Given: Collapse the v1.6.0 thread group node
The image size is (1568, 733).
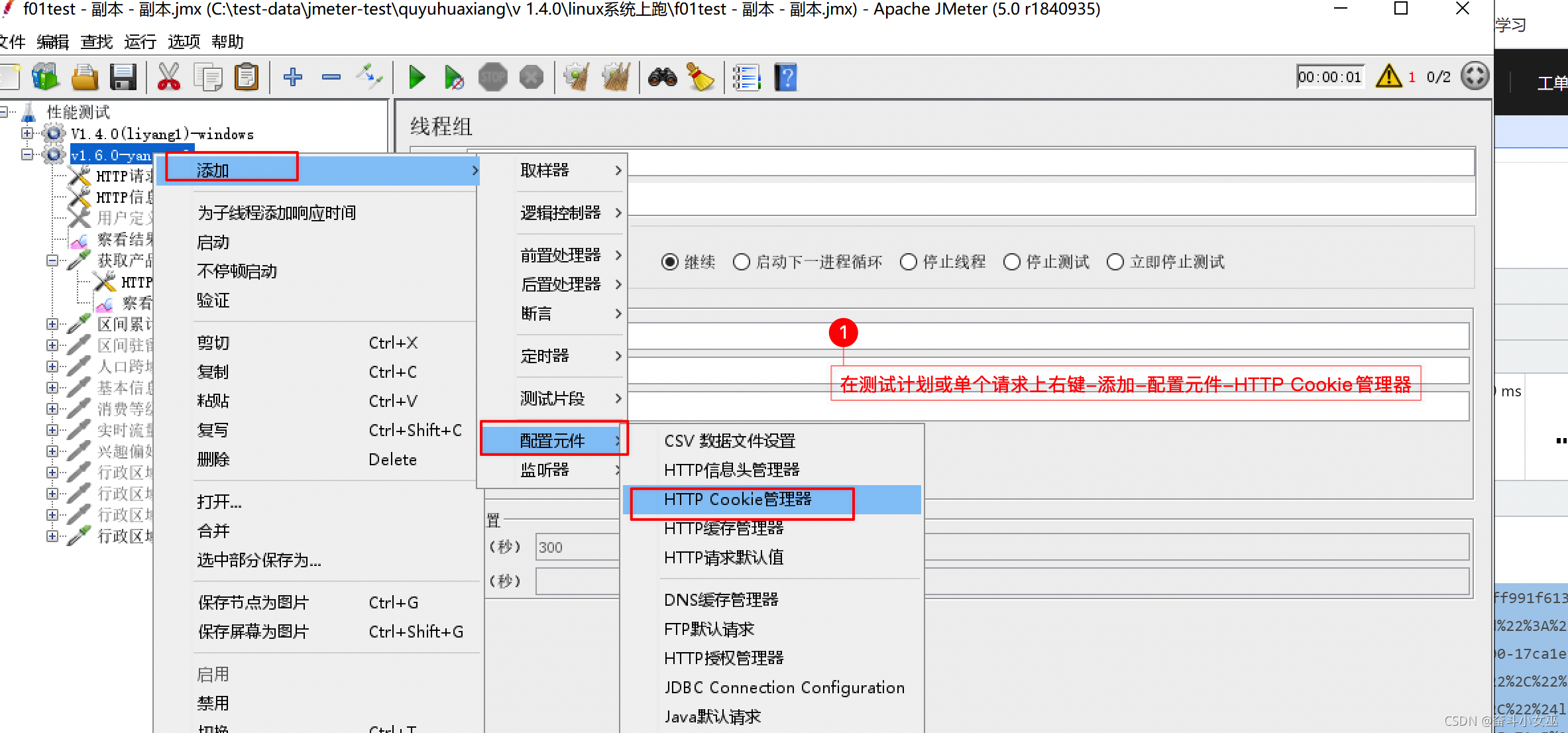Looking at the screenshot, I should pyautogui.click(x=27, y=154).
